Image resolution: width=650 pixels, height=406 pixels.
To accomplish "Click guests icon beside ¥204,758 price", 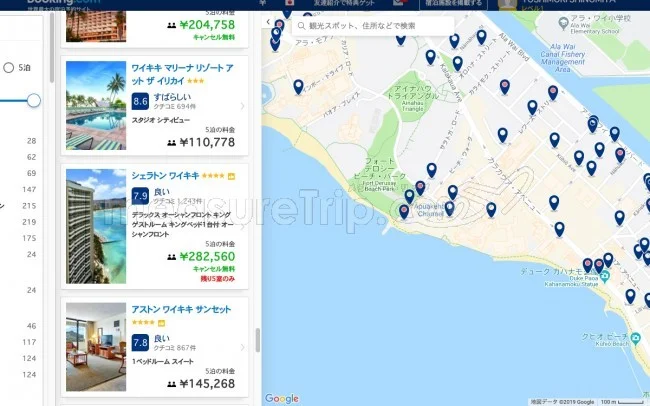I will (172, 25).
